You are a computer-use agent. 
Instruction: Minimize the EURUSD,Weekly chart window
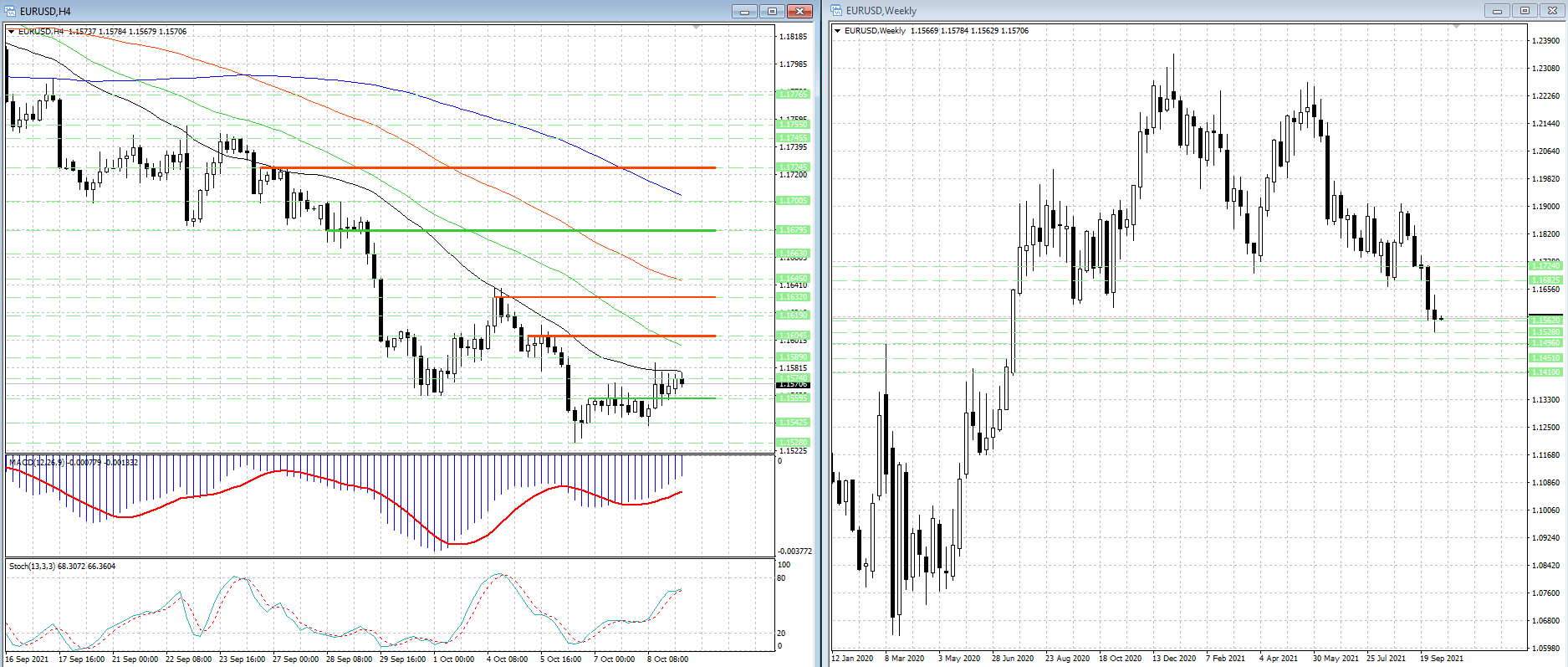1497,10
